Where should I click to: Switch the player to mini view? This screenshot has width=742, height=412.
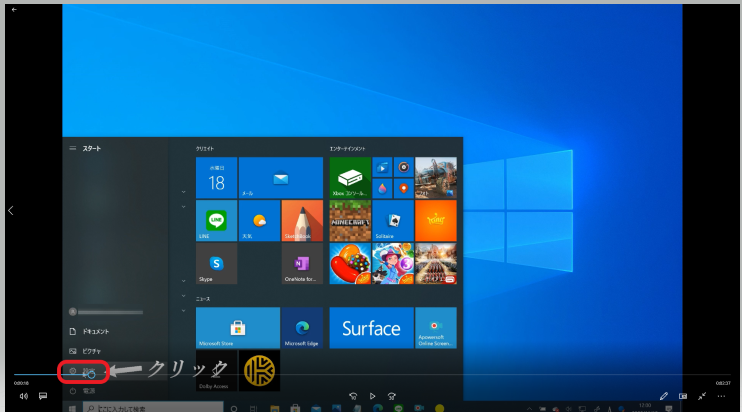tap(683, 396)
